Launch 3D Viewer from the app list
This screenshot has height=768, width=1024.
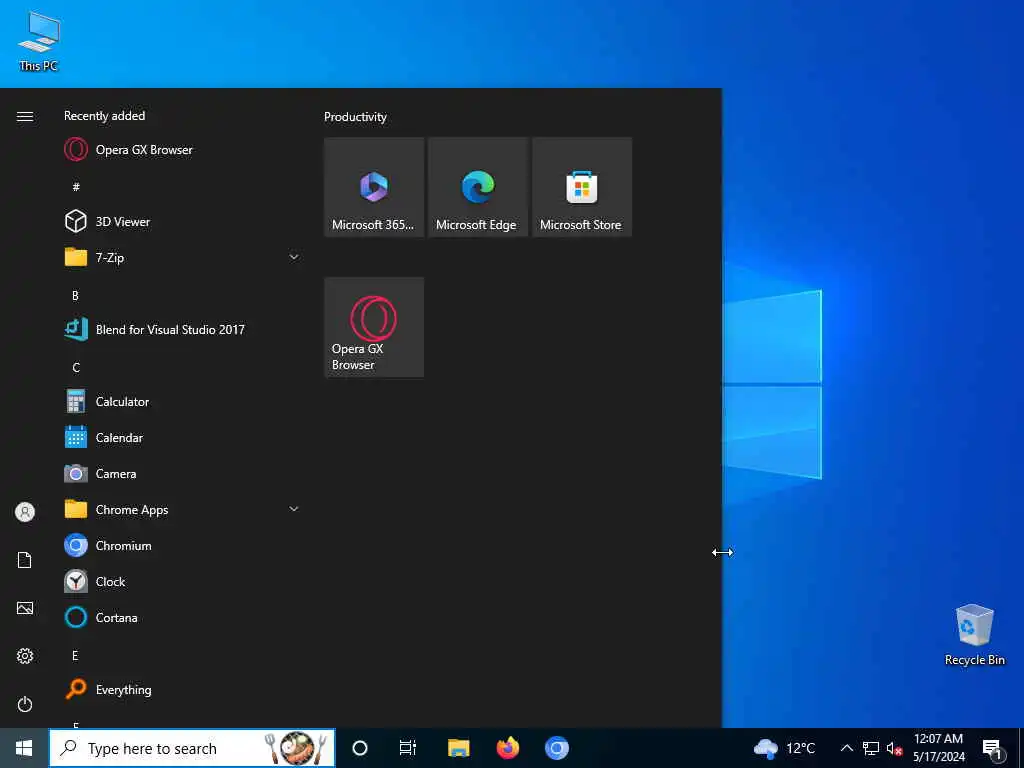click(182, 221)
